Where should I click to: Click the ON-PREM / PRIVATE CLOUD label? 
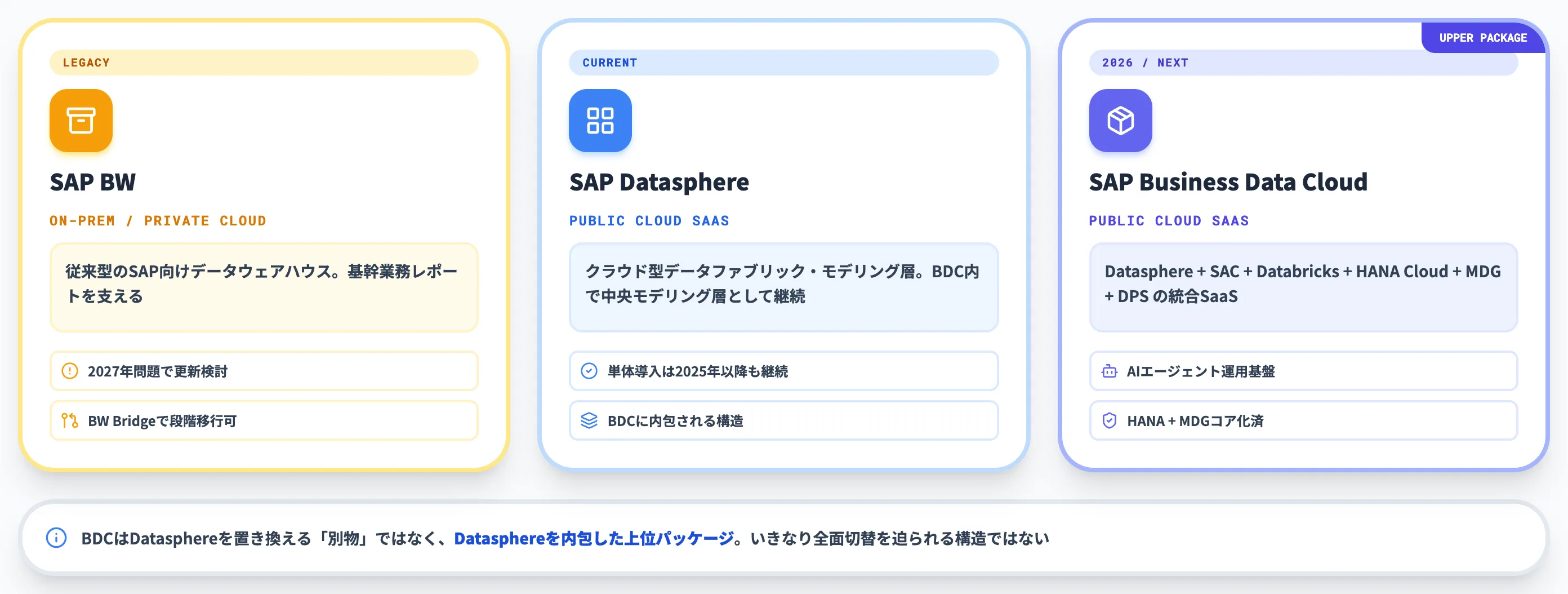(x=158, y=220)
